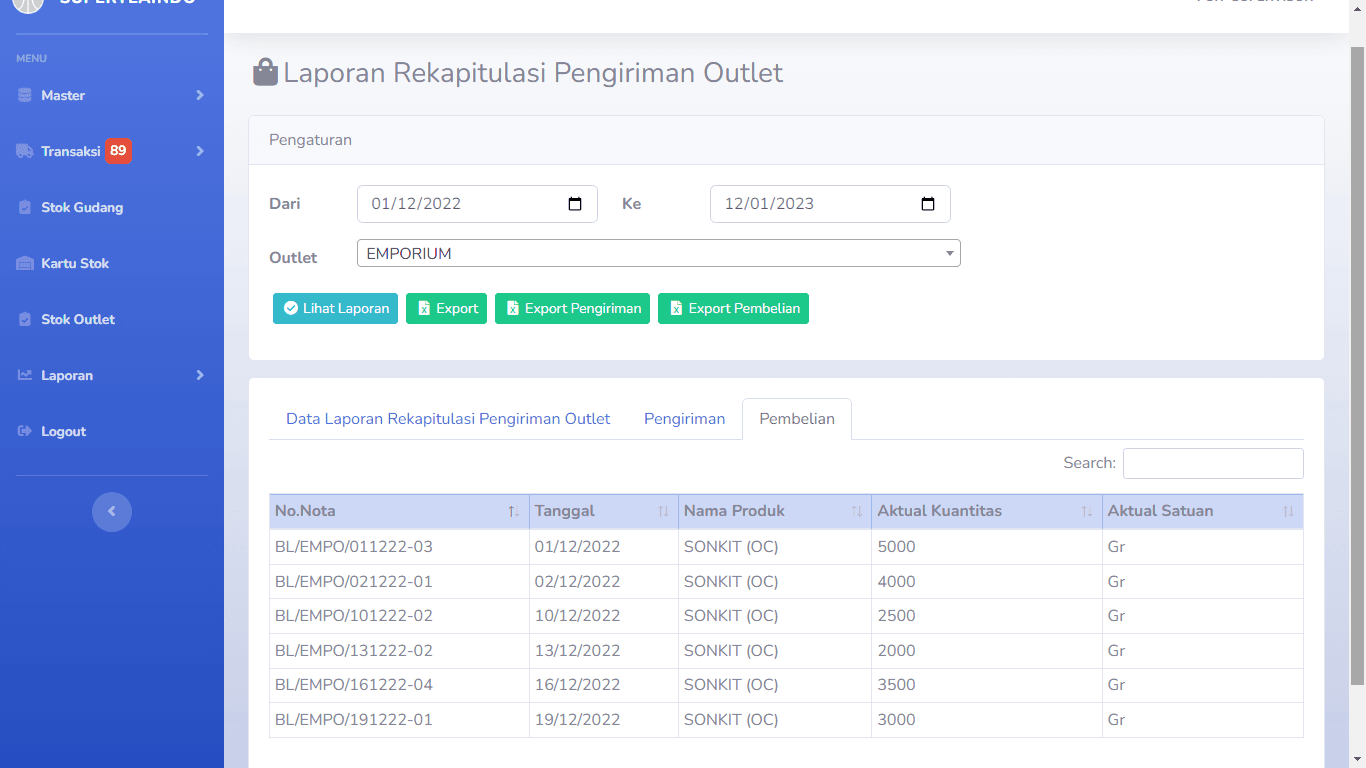Sort by Tanggal using its sort arrows
The width and height of the screenshot is (1366, 768).
point(663,511)
